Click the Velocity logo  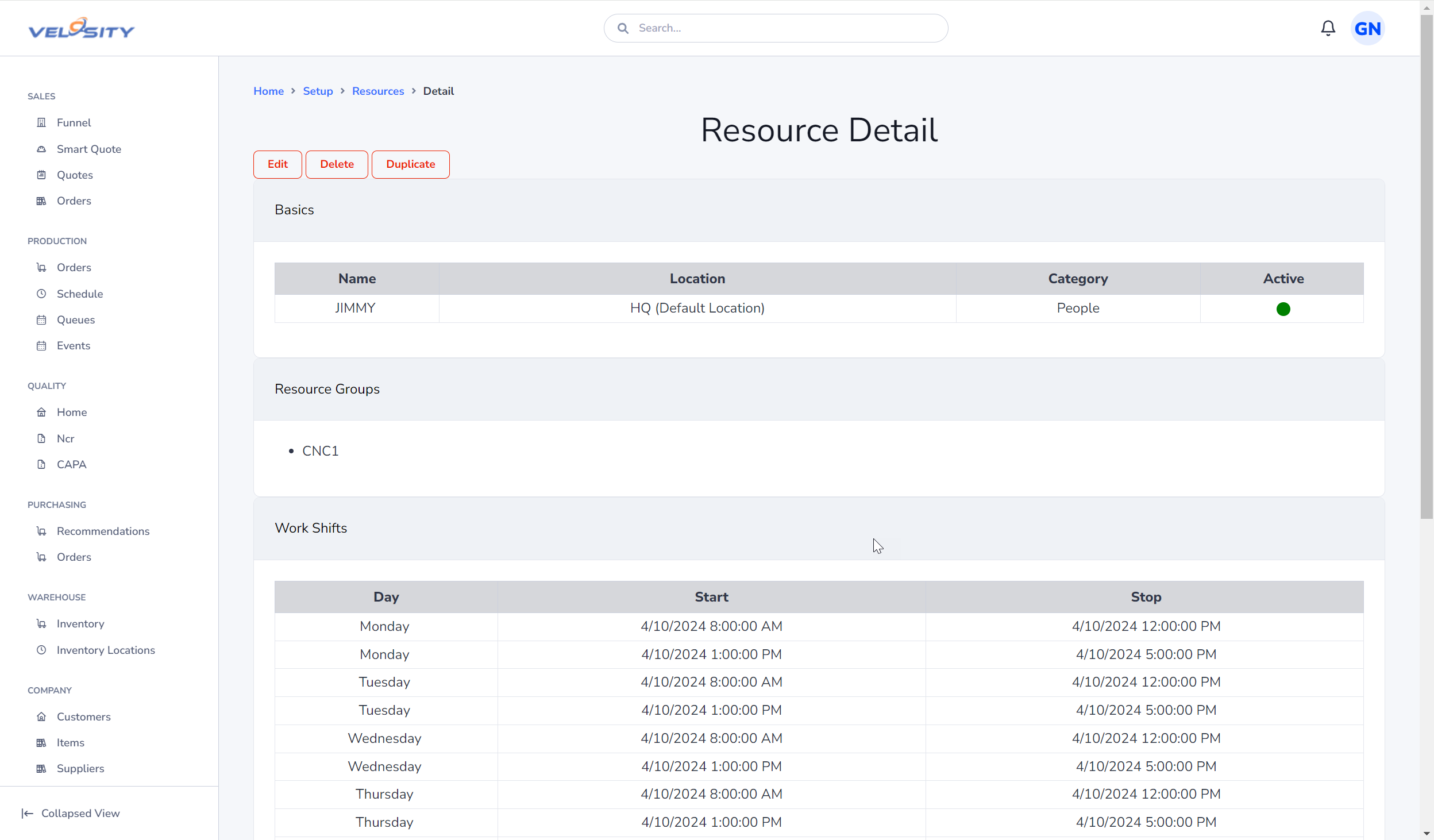[82, 28]
